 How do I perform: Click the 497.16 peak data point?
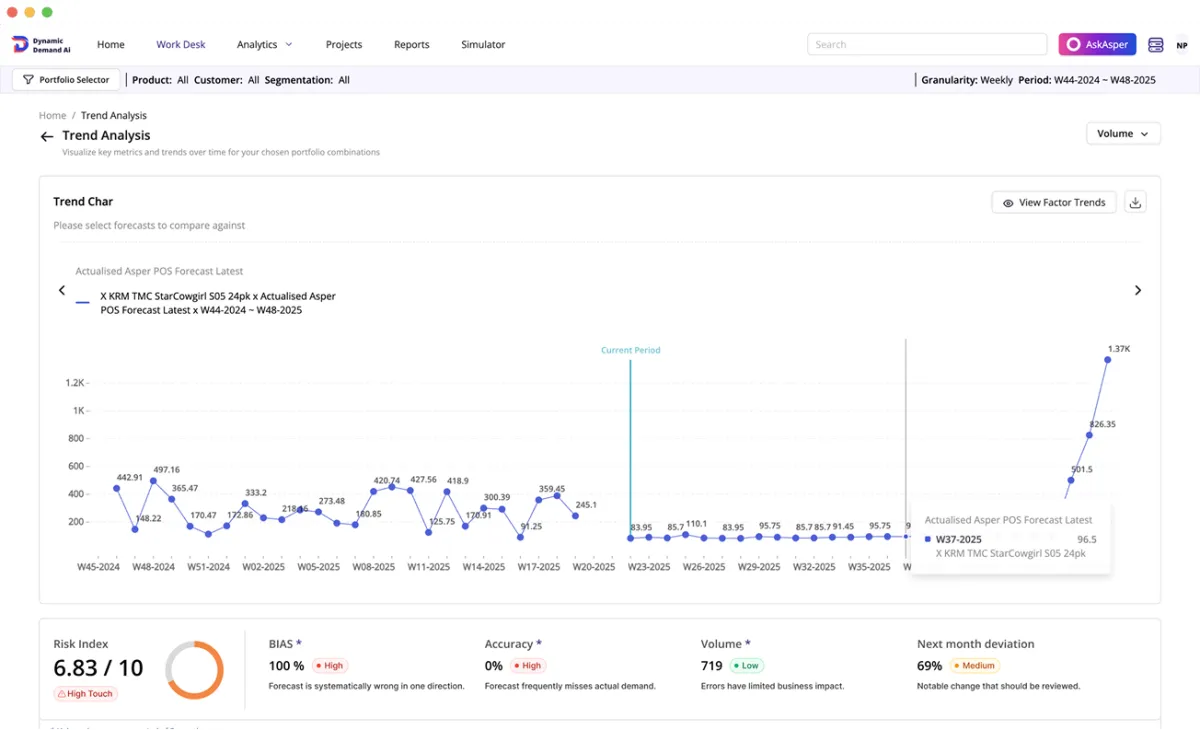pos(153,481)
